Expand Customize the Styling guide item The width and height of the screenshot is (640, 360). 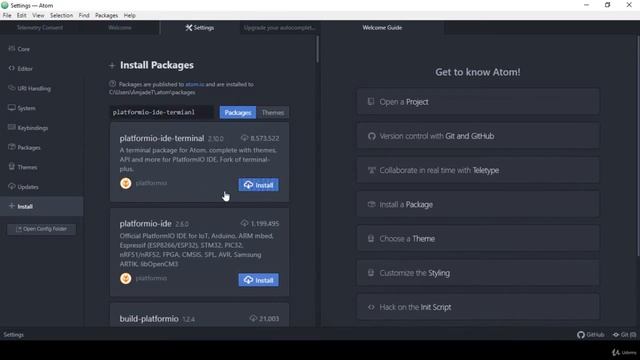tap(478, 273)
